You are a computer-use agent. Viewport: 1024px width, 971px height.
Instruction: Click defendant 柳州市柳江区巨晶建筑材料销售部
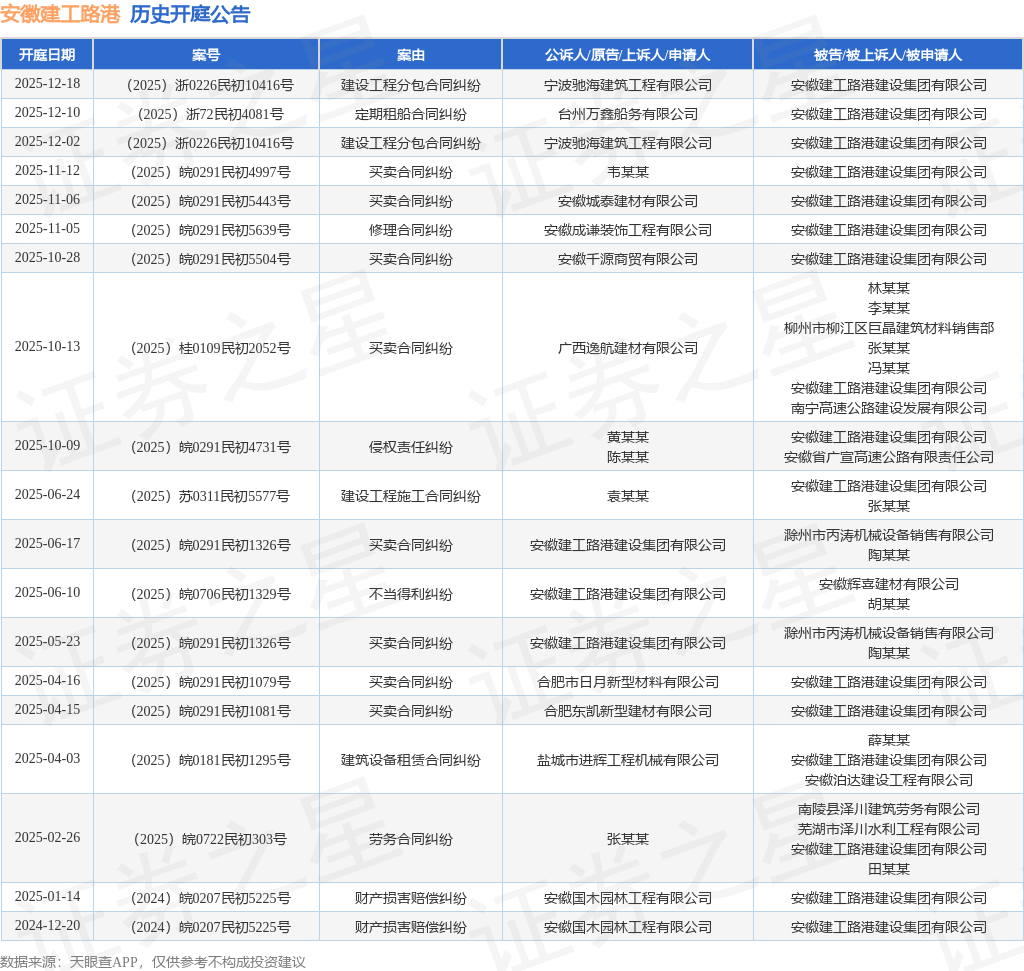point(888,328)
